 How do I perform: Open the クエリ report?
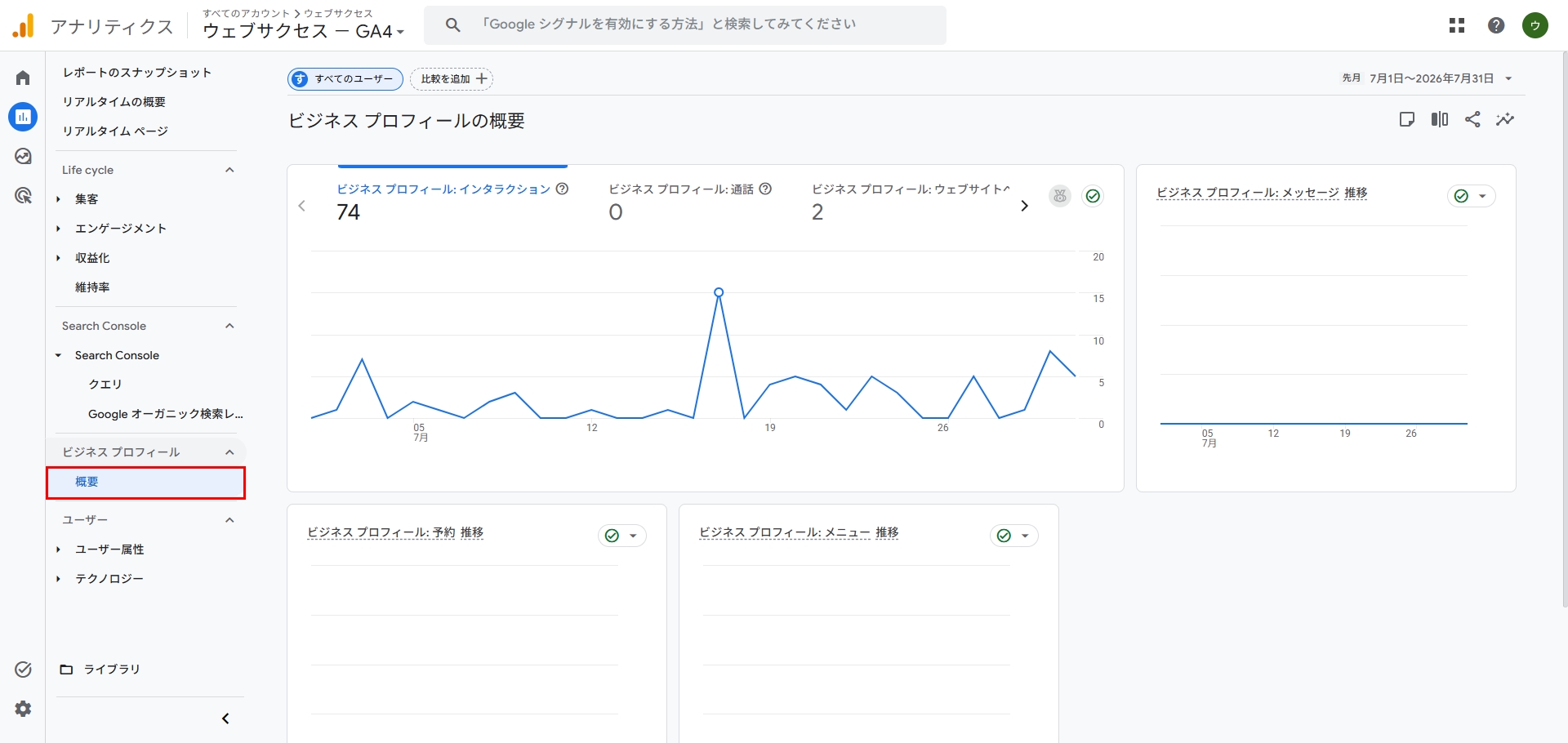coord(105,385)
